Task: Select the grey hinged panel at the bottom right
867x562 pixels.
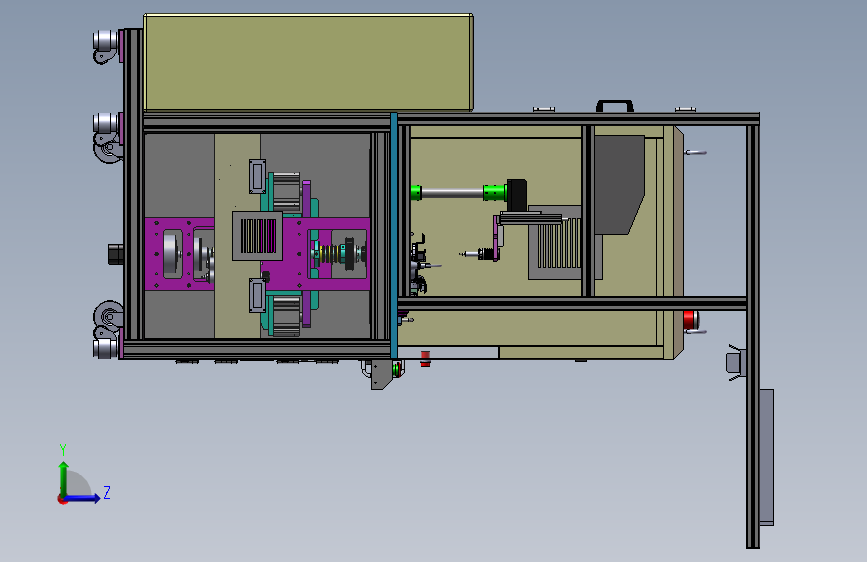Action: point(766,457)
